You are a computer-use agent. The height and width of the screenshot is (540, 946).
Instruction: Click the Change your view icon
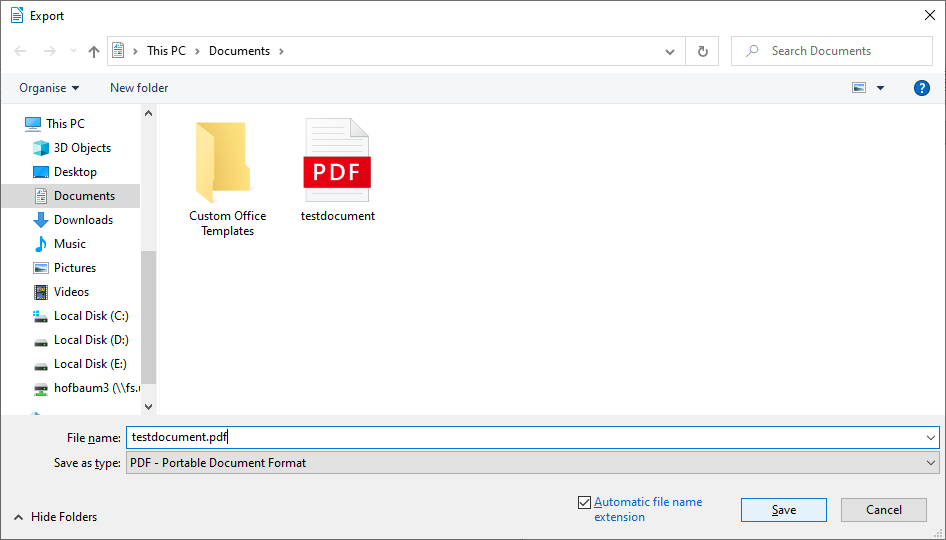click(x=859, y=88)
